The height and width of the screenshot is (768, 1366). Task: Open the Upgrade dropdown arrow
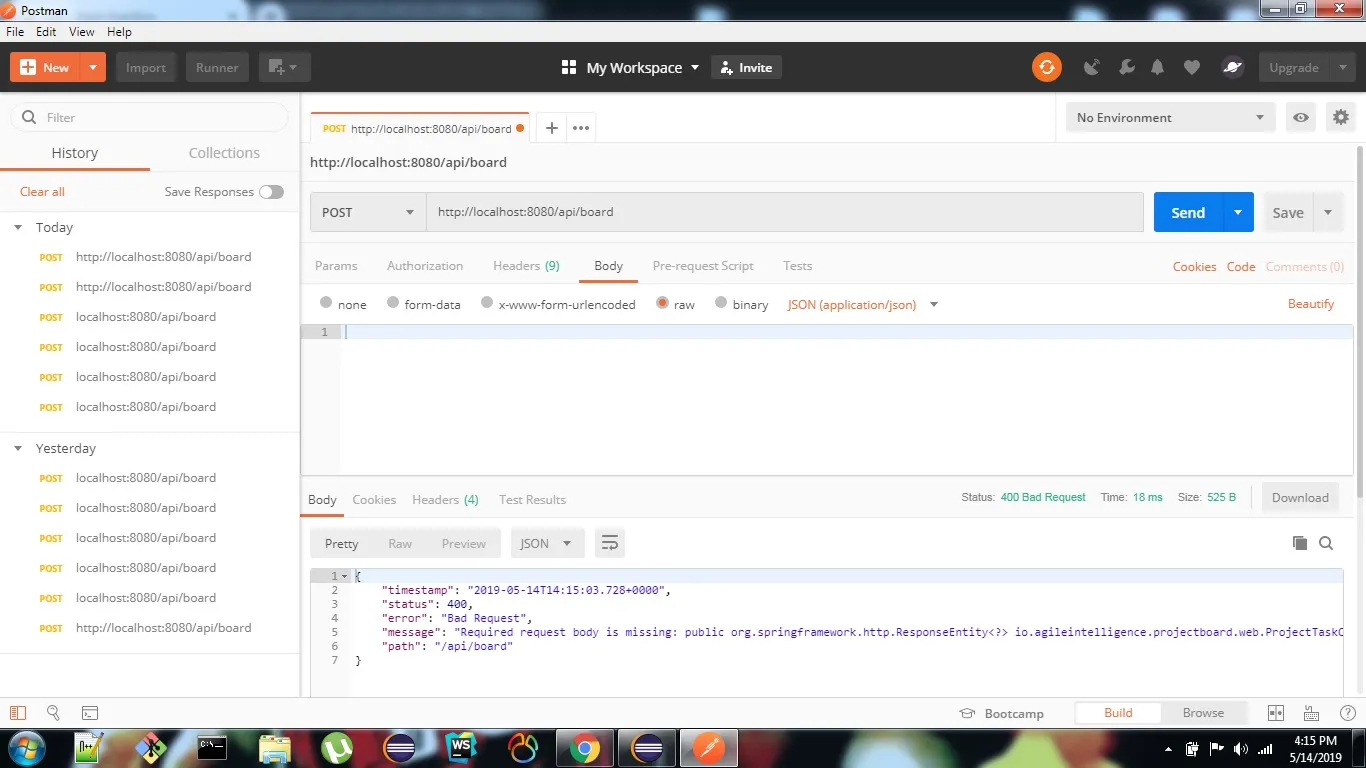click(1341, 67)
